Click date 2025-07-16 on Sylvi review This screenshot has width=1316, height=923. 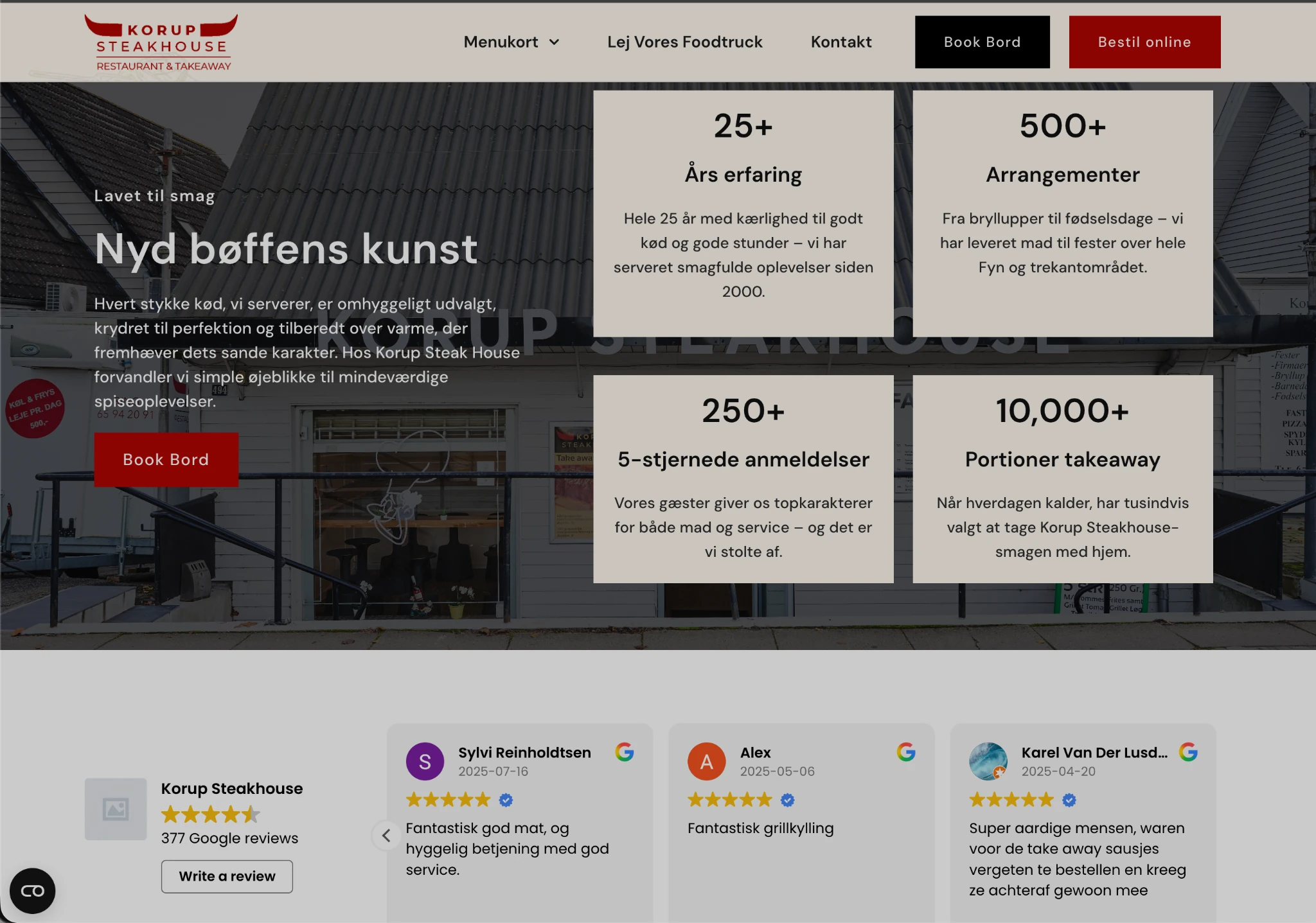(493, 771)
